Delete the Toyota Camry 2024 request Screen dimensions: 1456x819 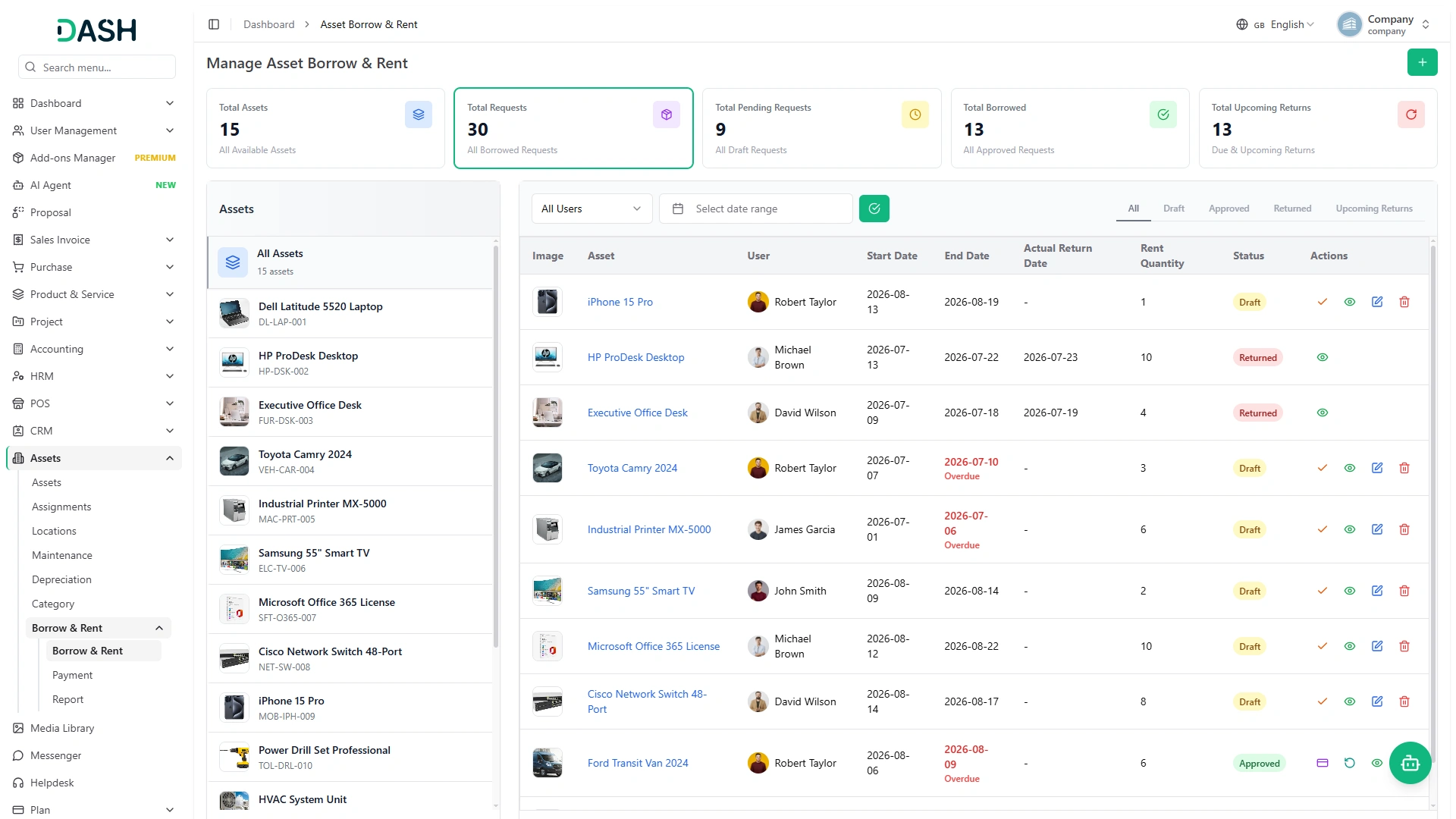tap(1404, 468)
